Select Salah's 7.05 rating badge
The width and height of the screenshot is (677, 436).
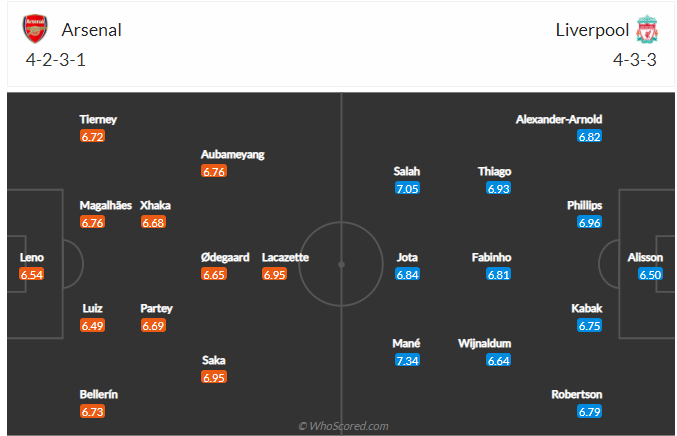pos(407,188)
